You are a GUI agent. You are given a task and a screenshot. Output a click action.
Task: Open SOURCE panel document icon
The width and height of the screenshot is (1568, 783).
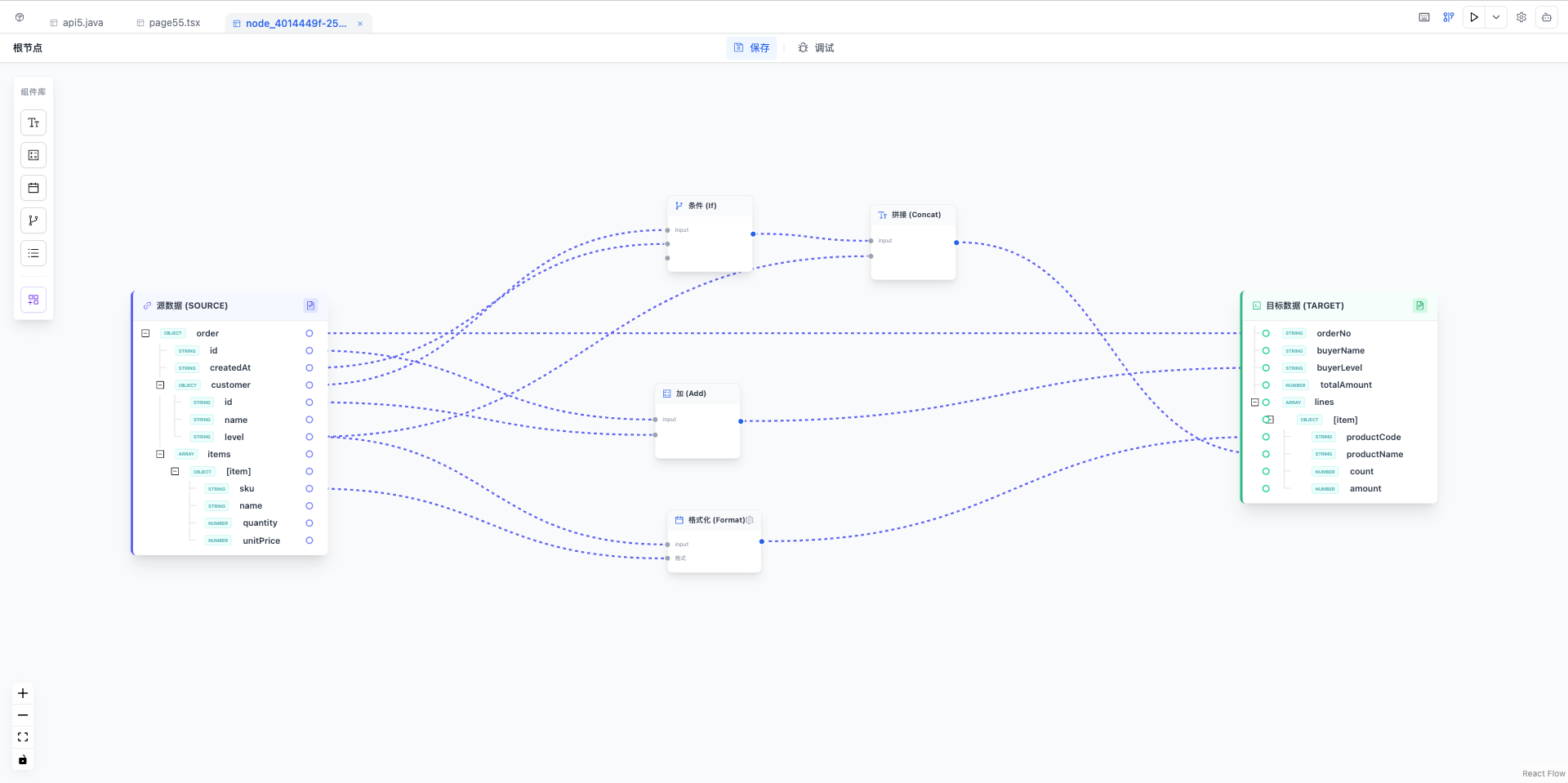310,305
